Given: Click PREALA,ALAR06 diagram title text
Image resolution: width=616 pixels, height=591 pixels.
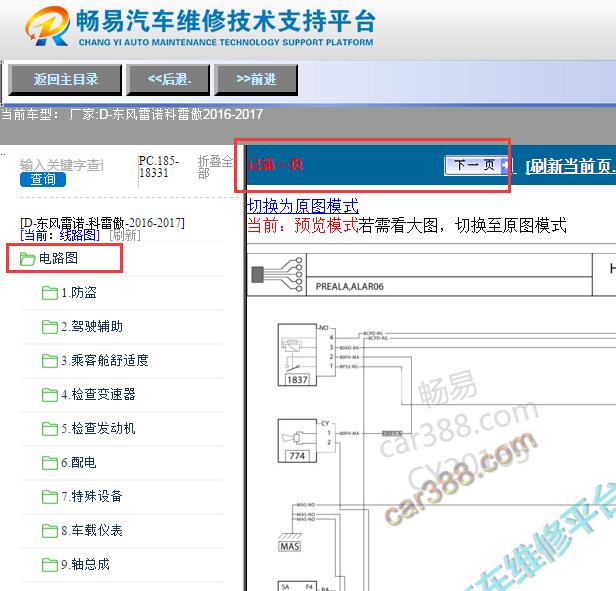Looking at the screenshot, I should [350, 286].
